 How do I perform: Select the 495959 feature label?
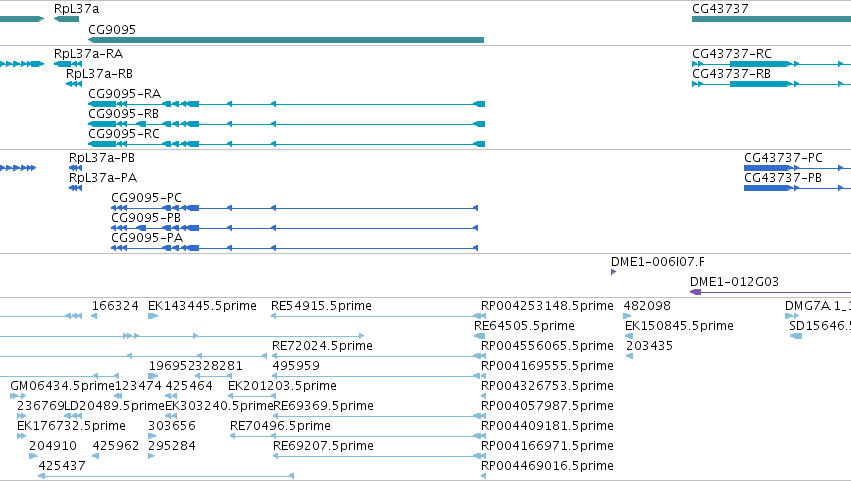coord(296,366)
